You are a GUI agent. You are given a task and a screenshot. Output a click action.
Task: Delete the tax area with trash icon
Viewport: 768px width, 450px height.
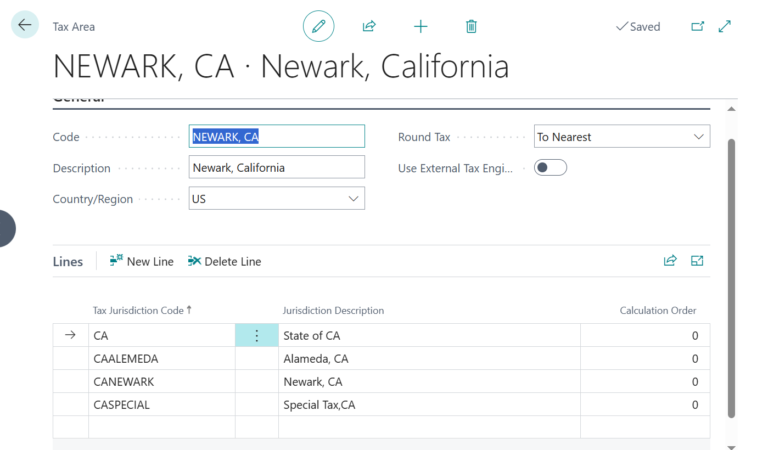point(471,26)
